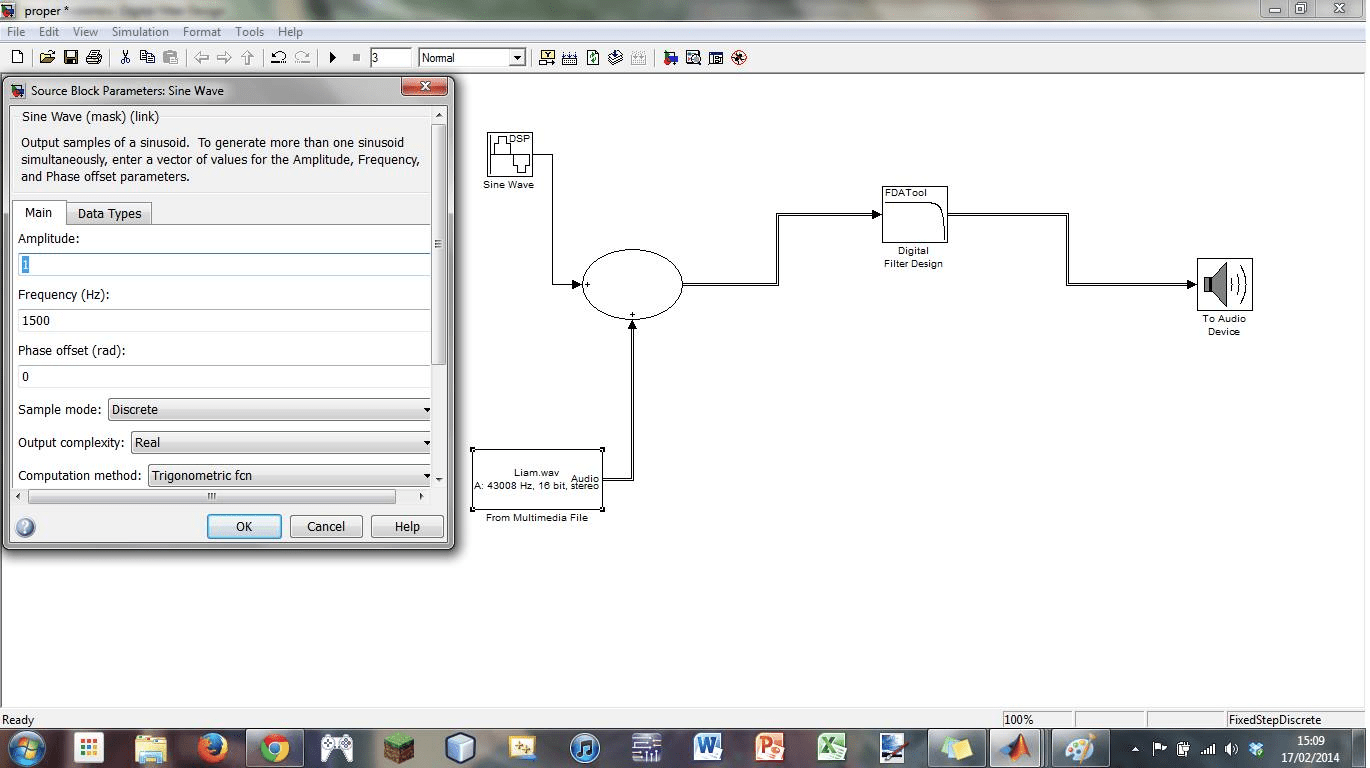1370x768 pixels.
Task: Click OK in Sine Wave parameters
Action: (x=244, y=526)
